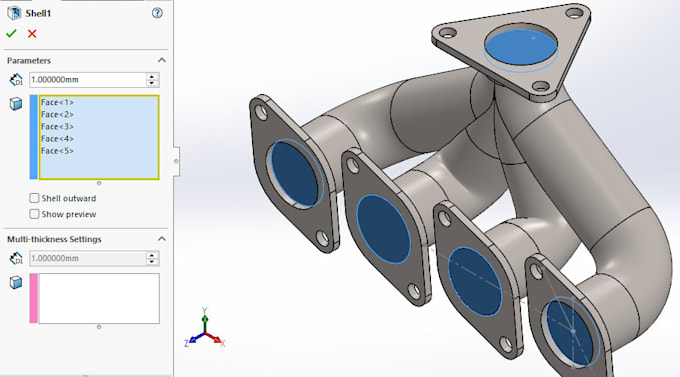The height and width of the screenshot is (377, 680).
Task: Click the Multi-thickness 1.000000mm field
Action: tap(88, 259)
